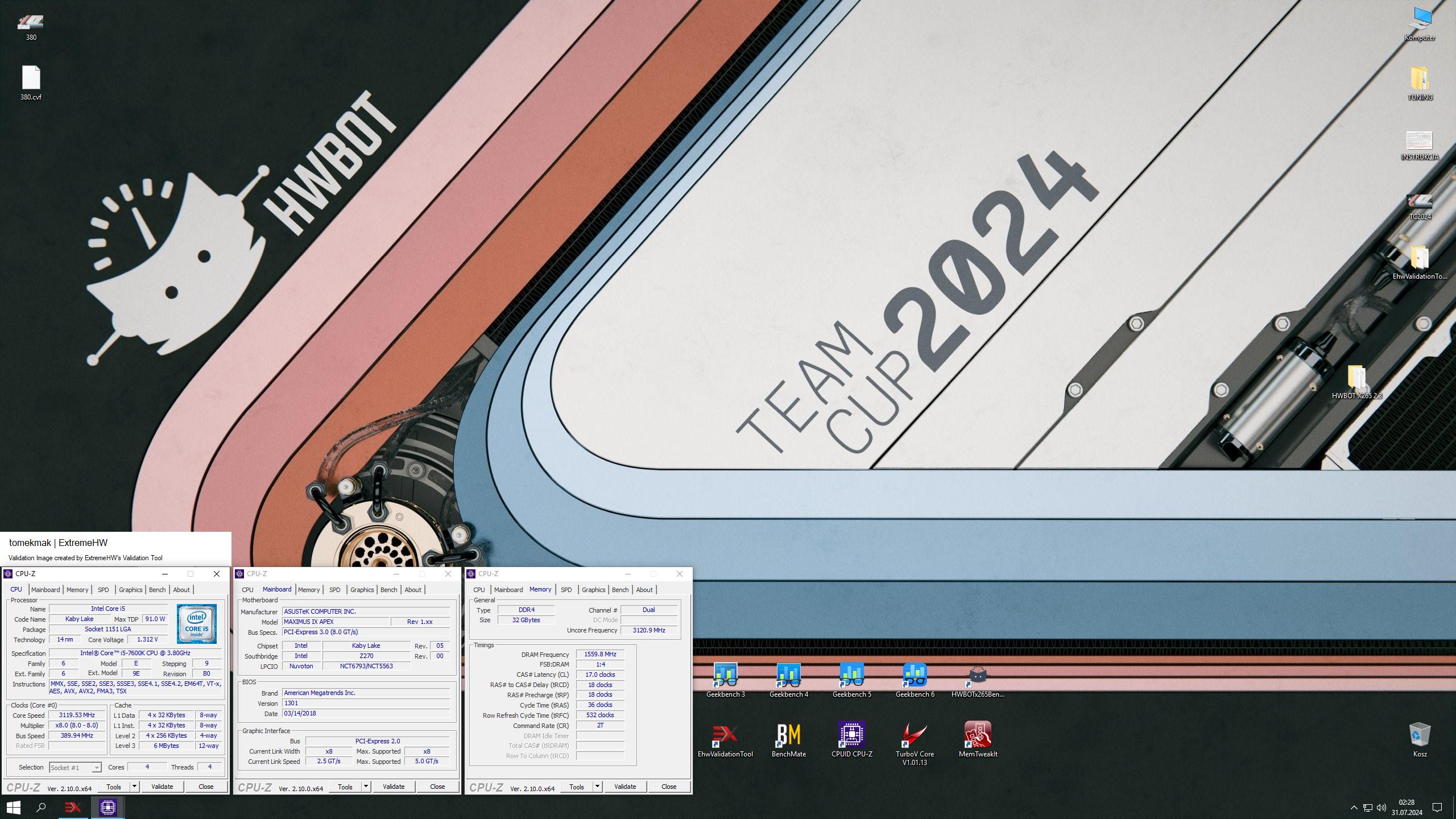
Task: Expand Tools dropdown arrow in Mainboard window
Action: click(x=366, y=787)
